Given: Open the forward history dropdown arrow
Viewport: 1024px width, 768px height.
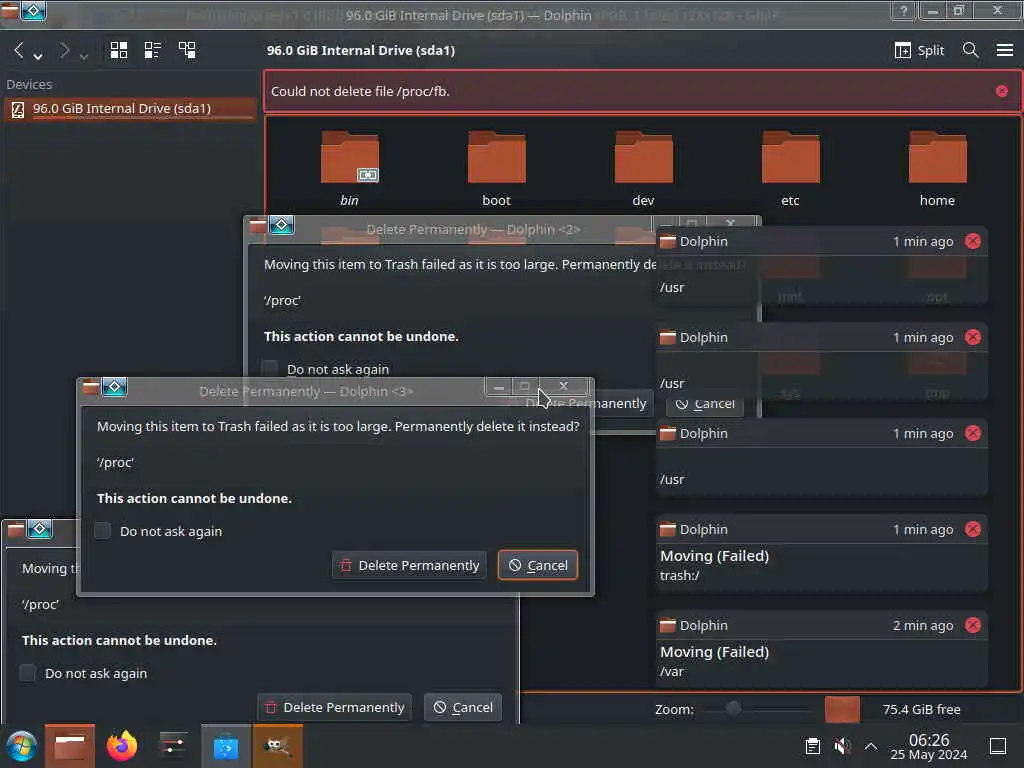Looking at the screenshot, I should [x=84, y=57].
